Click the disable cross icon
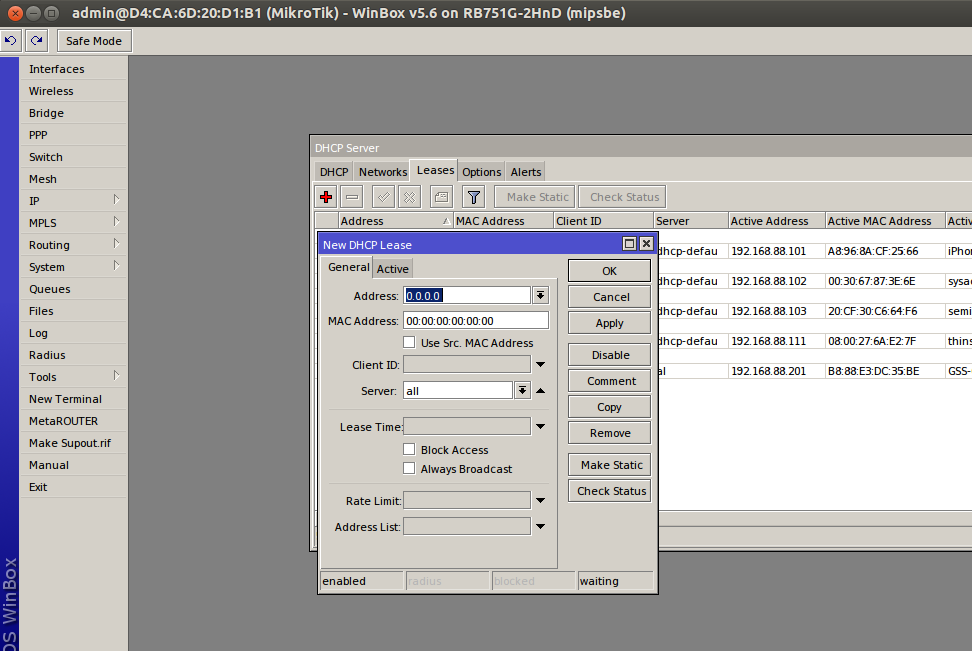The width and height of the screenshot is (972, 651). pos(410,197)
